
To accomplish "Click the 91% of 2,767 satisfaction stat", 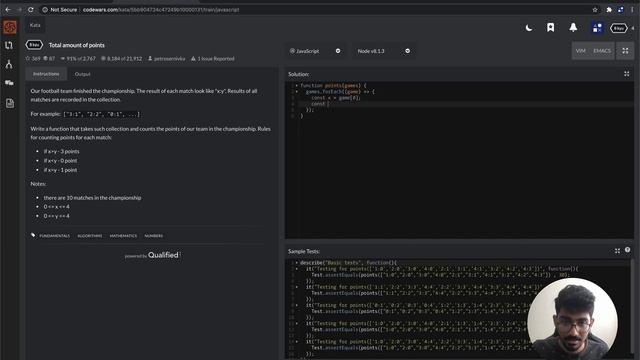I will point(78,59).
